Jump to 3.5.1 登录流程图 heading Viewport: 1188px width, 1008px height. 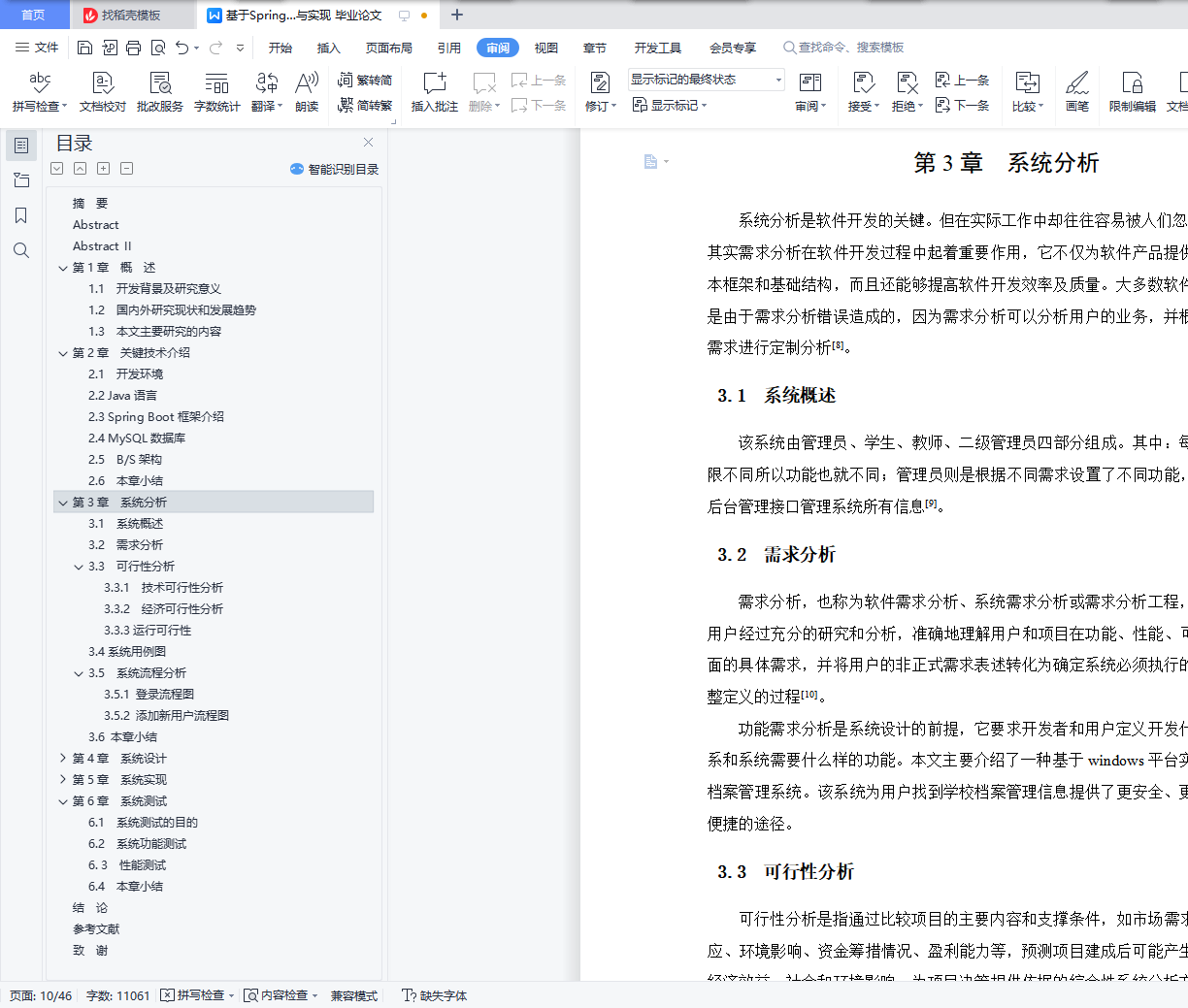(149, 695)
